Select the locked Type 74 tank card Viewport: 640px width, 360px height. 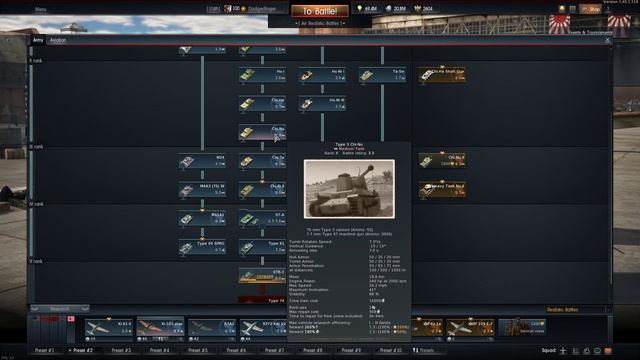262,300
